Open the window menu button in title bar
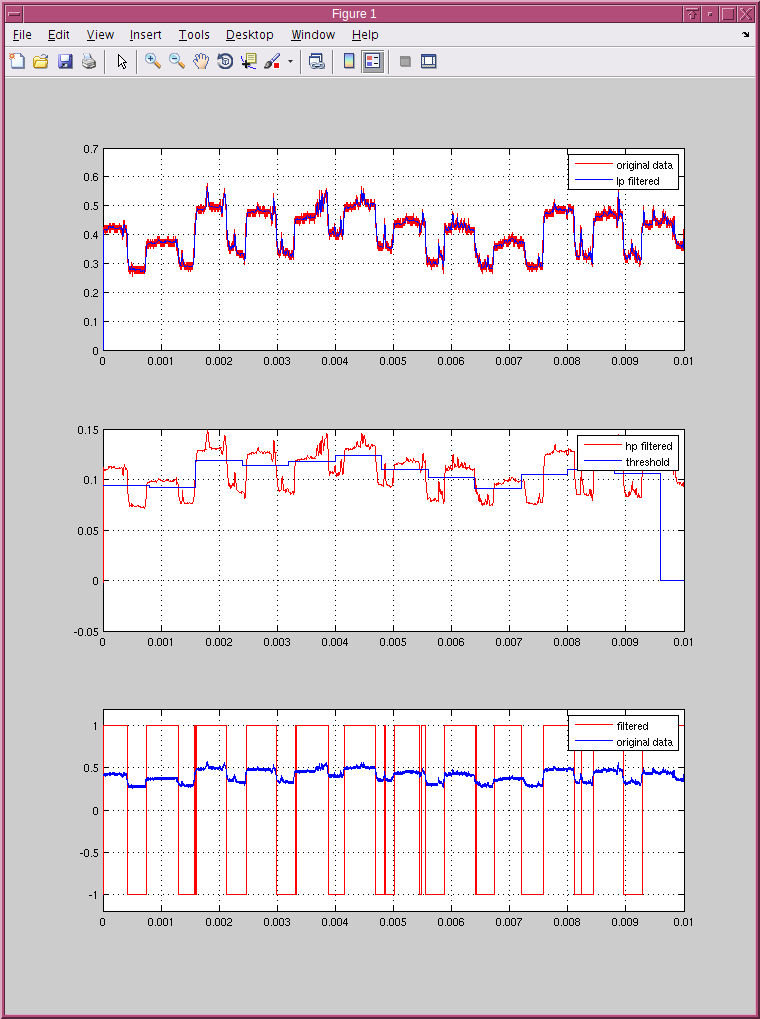760x1019 pixels. tap(13, 14)
